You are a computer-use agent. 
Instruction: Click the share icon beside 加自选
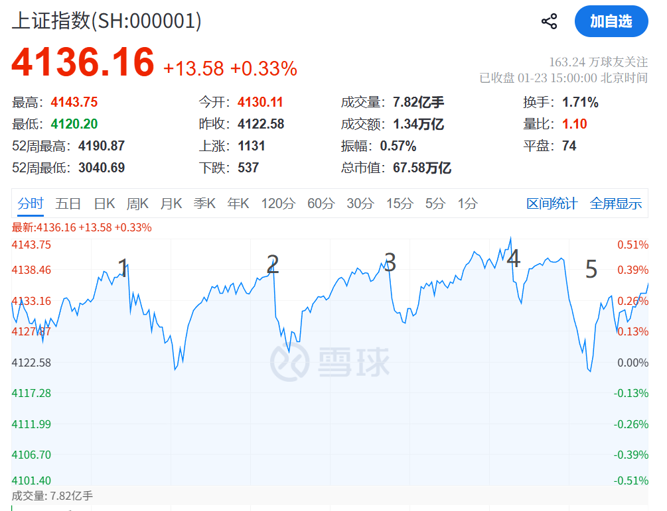[549, 21]
